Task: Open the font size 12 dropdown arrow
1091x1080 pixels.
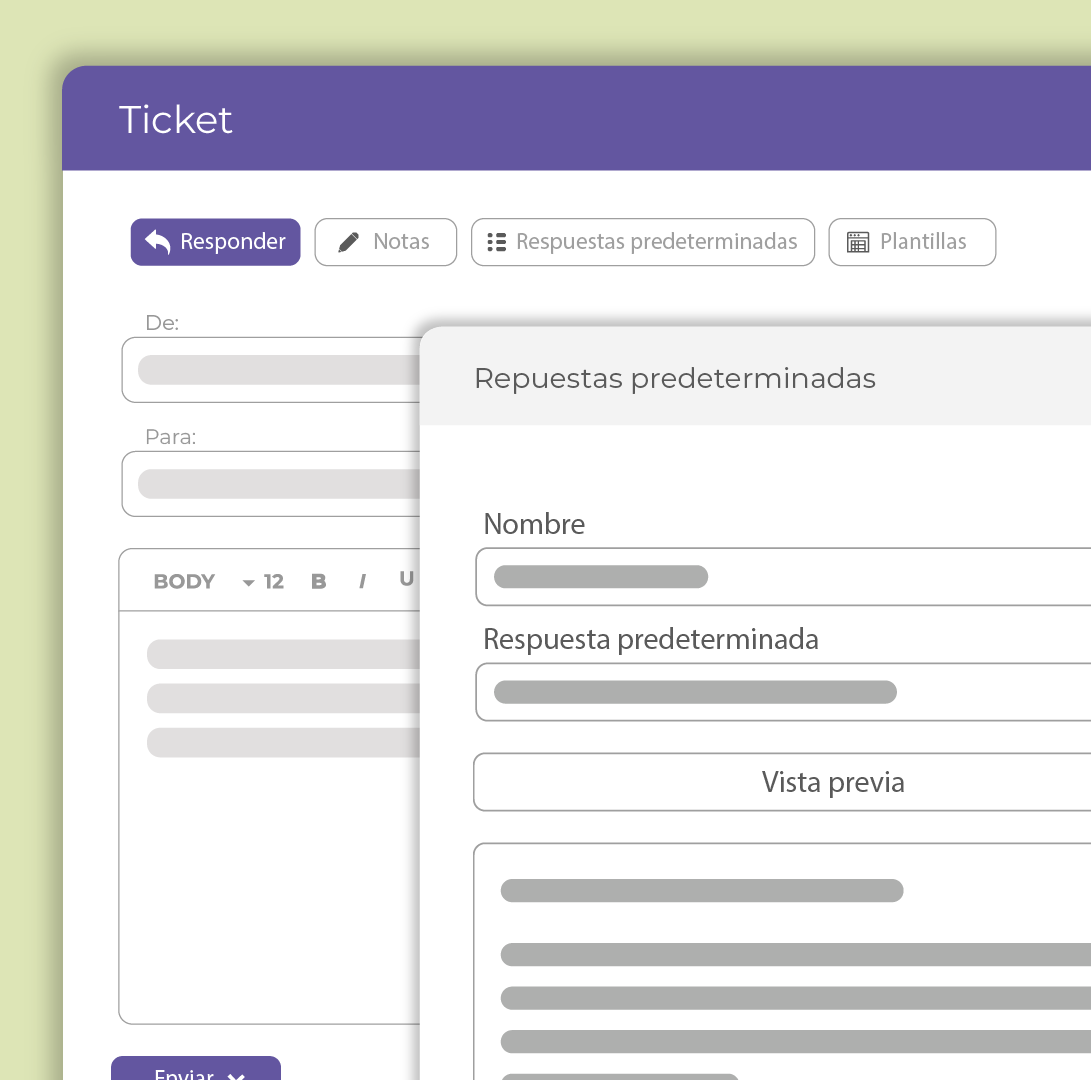Action: pos(248,583)
